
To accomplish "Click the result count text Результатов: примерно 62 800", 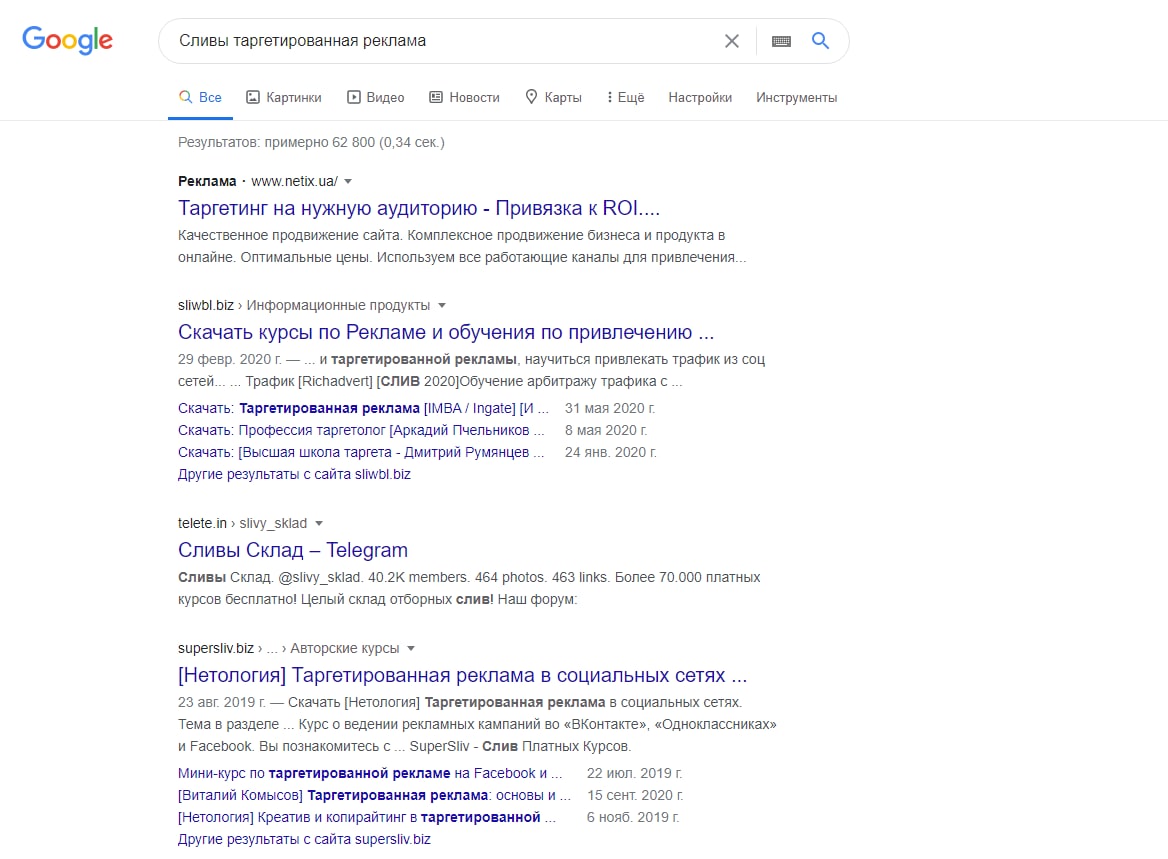I will (x=311, y=142).
